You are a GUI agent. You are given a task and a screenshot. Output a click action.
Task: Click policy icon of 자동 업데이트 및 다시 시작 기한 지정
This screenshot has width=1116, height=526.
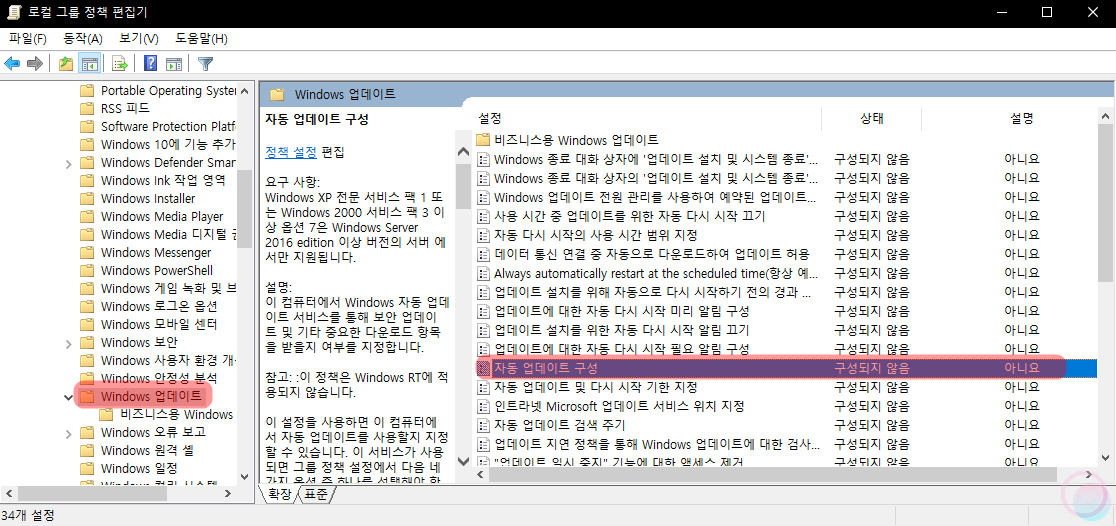[x=484, y=387]
